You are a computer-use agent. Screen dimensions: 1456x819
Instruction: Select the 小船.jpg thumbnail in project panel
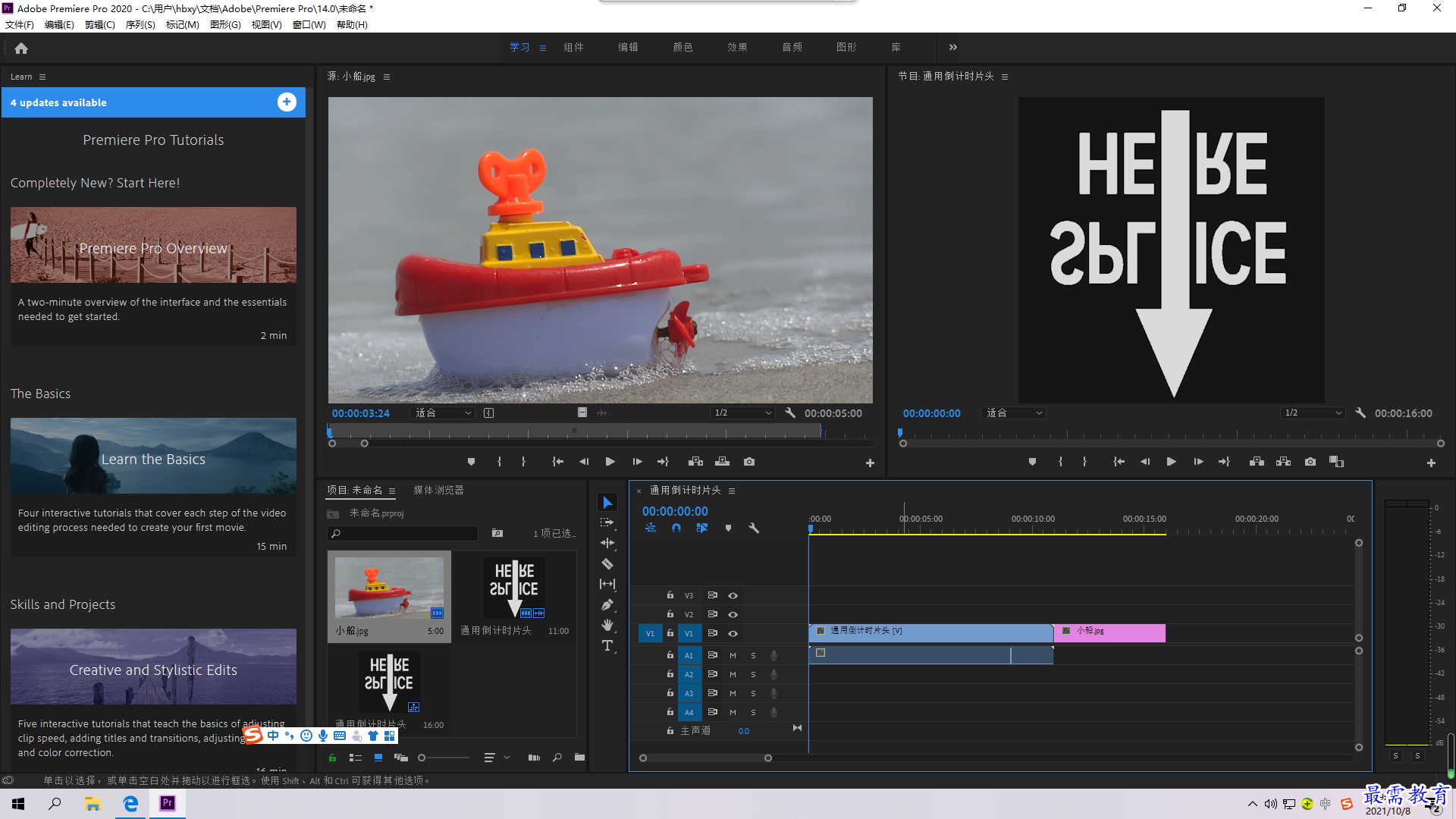pos(389,589)
